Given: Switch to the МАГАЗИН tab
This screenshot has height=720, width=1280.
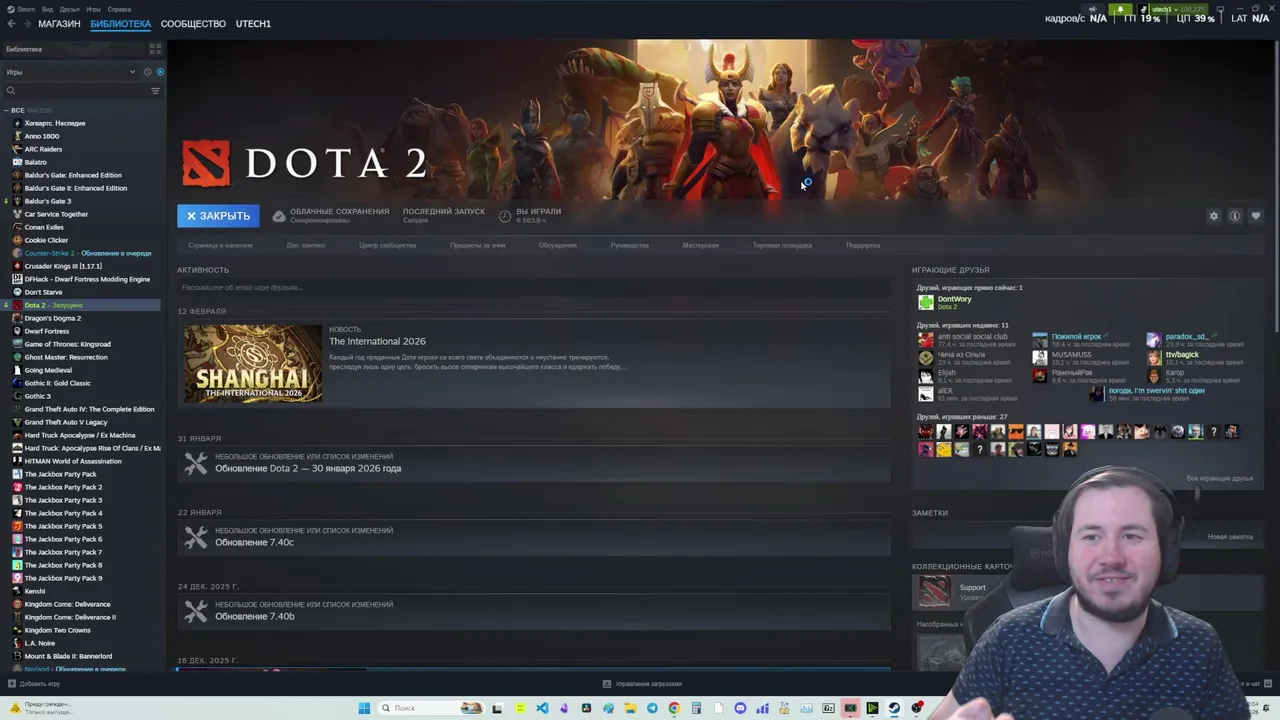Looking at the screenshot, I should [59, 23].
